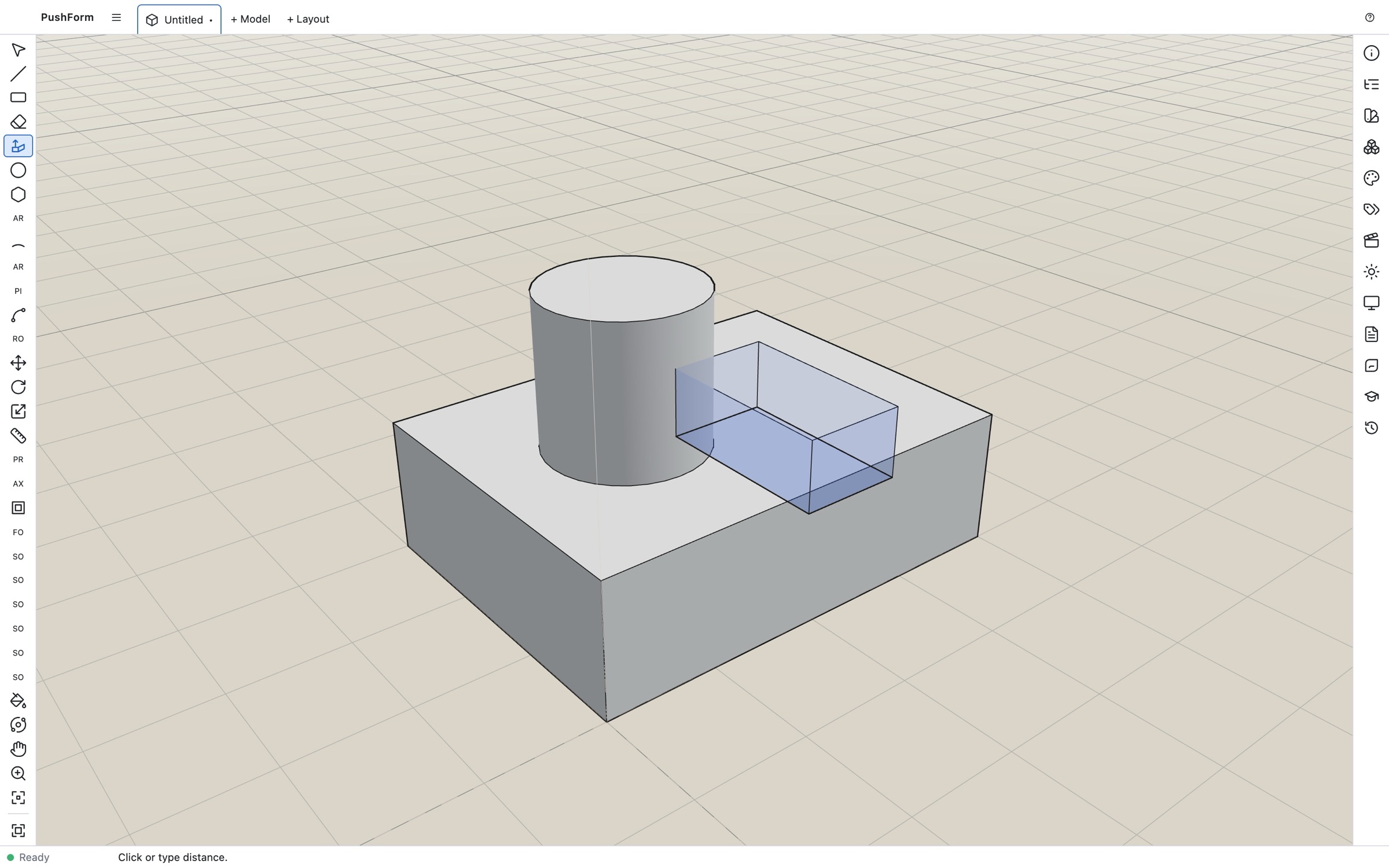Click the help question mark icon
Viewport: 1389px width, 868px height.
1369,17
